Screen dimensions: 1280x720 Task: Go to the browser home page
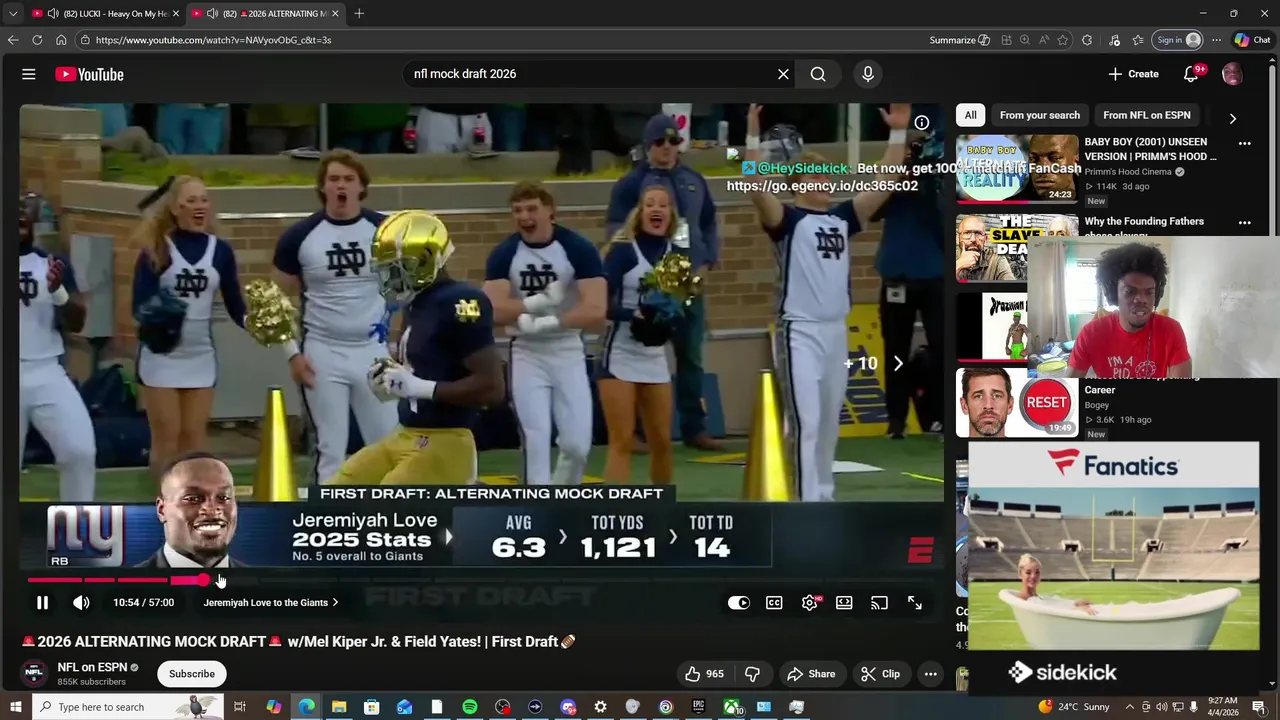tap(61, 40)
